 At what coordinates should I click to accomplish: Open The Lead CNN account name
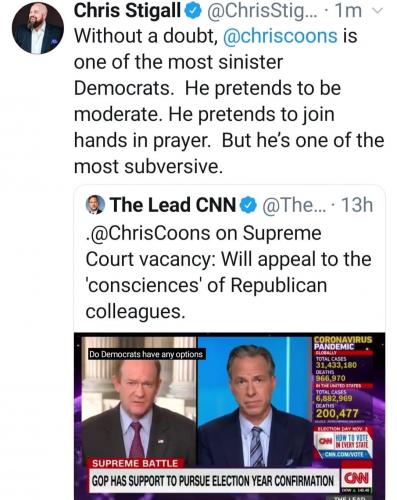[x=173, y=205]
